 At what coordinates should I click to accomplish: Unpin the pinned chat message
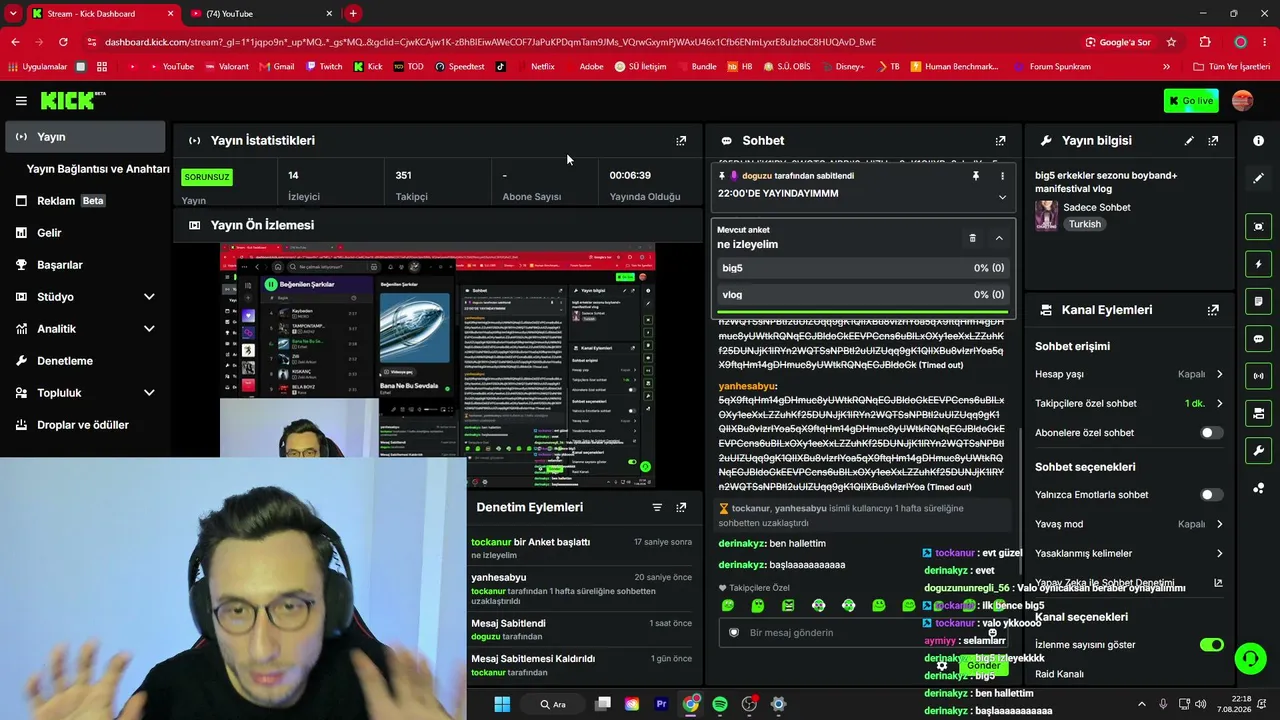click(x=976, y=176)
